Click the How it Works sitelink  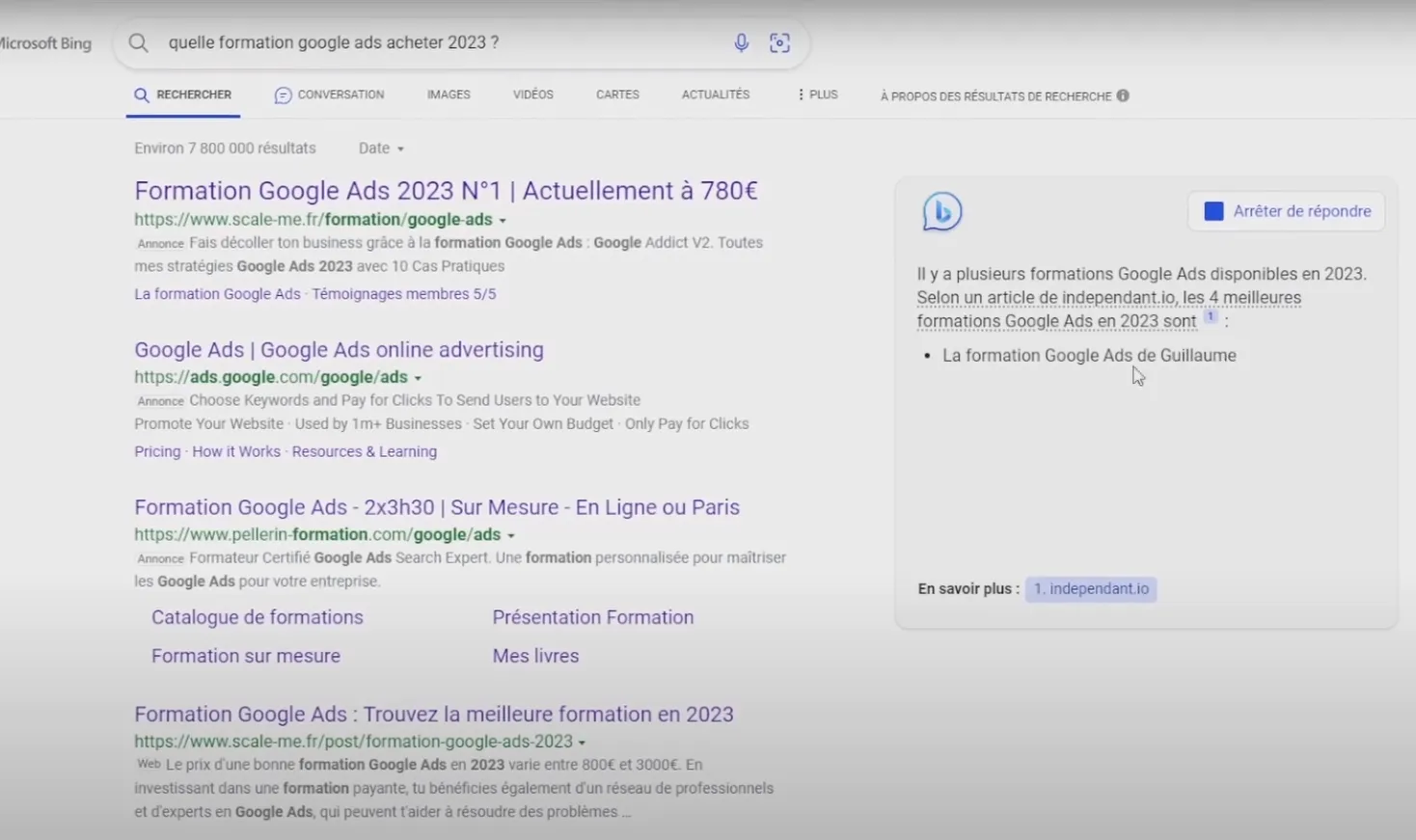[x=236, y=451]
